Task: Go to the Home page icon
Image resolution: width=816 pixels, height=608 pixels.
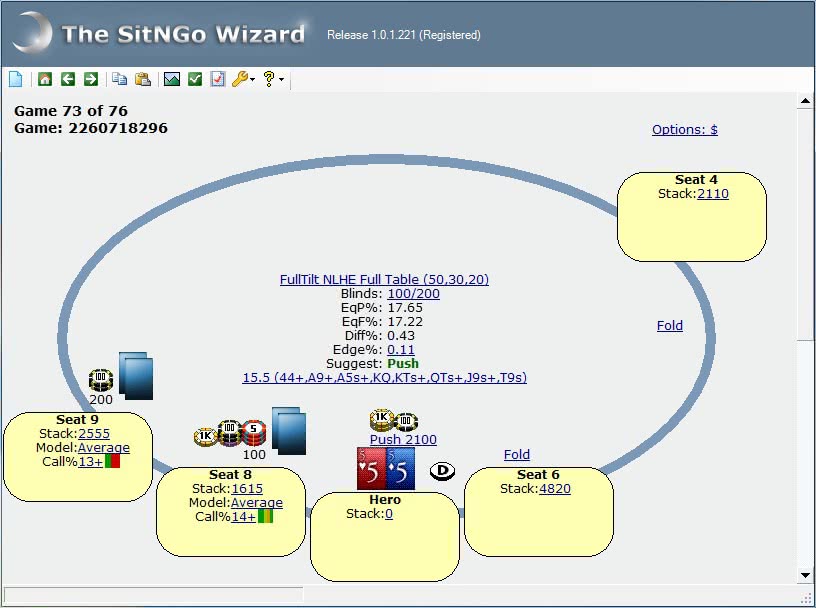Action: click(45, 79)
